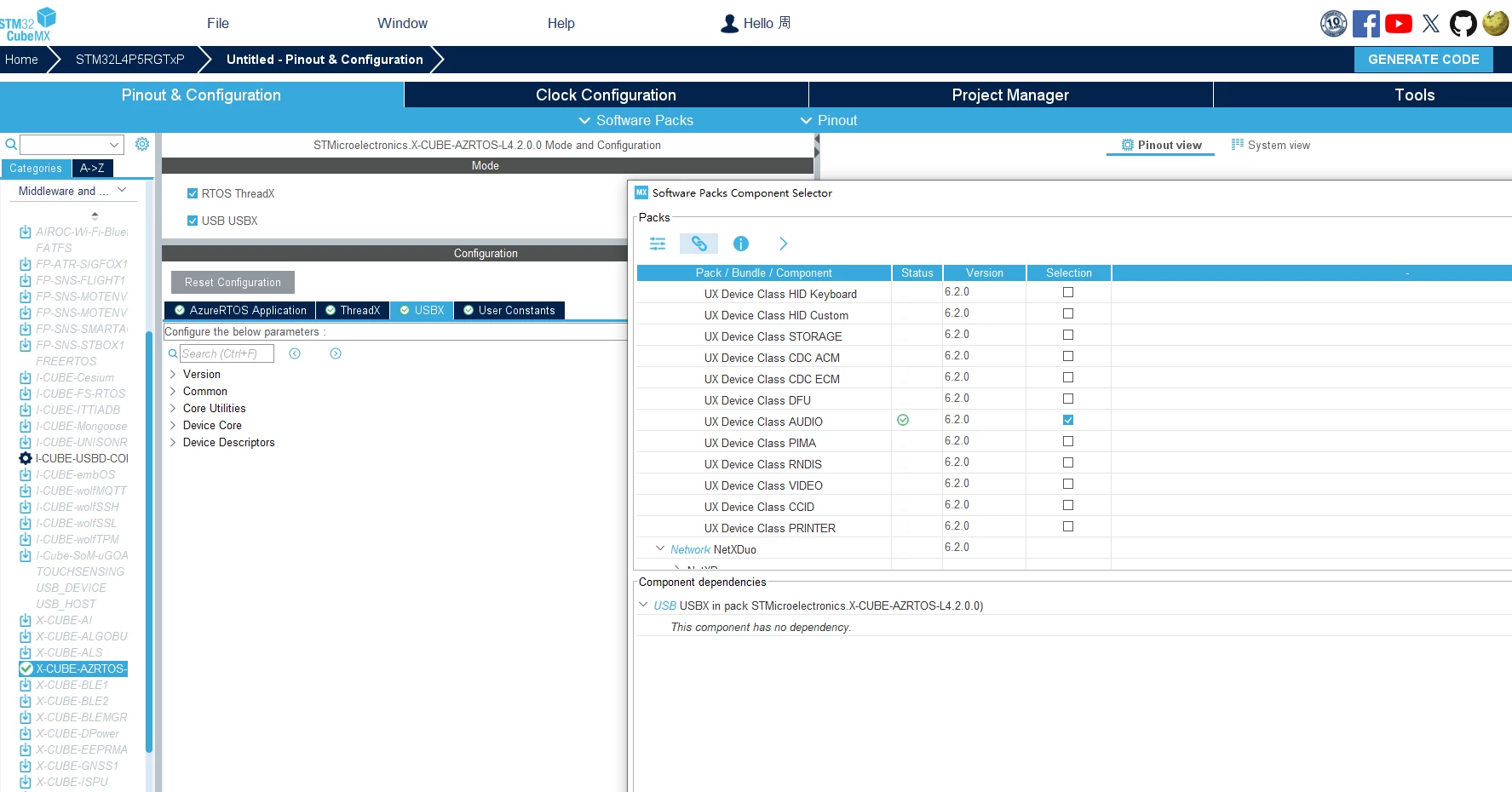
Task: Select UX Device Class PRINTER checkbox
Action: coord(1068,526)
